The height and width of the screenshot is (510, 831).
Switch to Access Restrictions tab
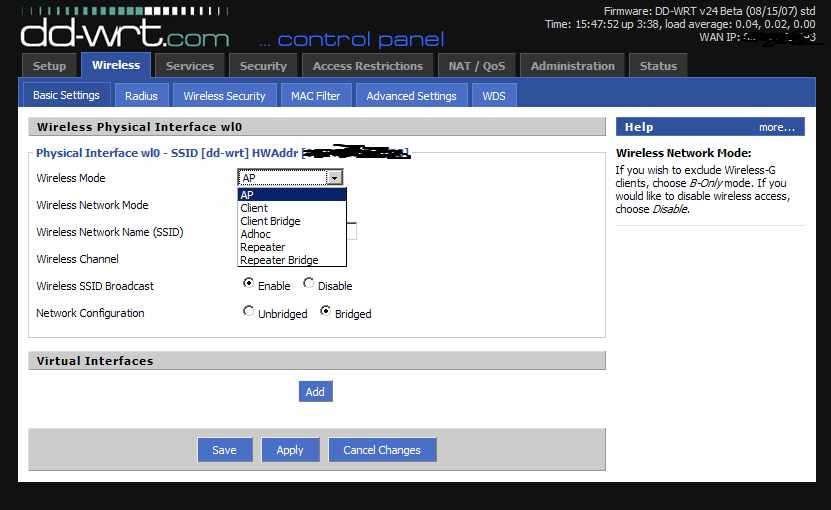click(368, 66)
